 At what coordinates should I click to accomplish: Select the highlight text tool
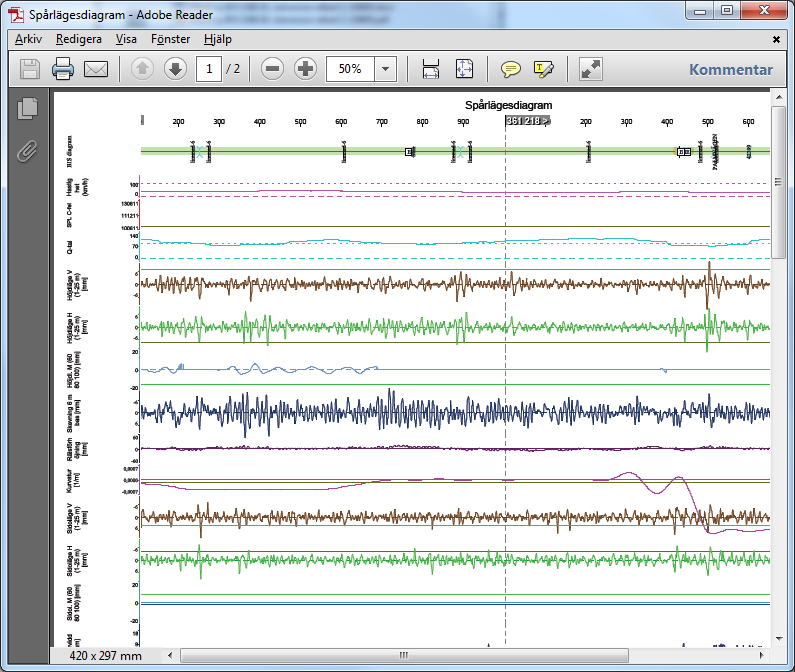[544, 69]
